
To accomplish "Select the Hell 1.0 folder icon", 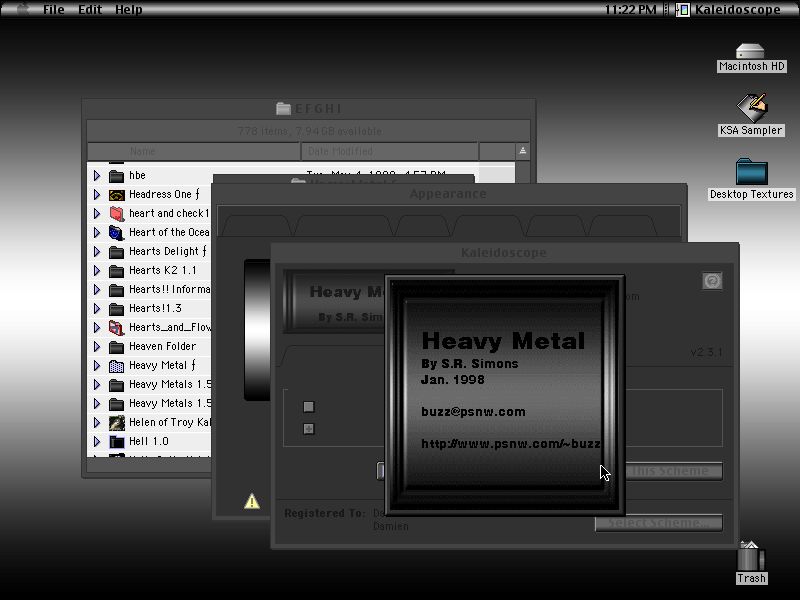I will 116,442.
